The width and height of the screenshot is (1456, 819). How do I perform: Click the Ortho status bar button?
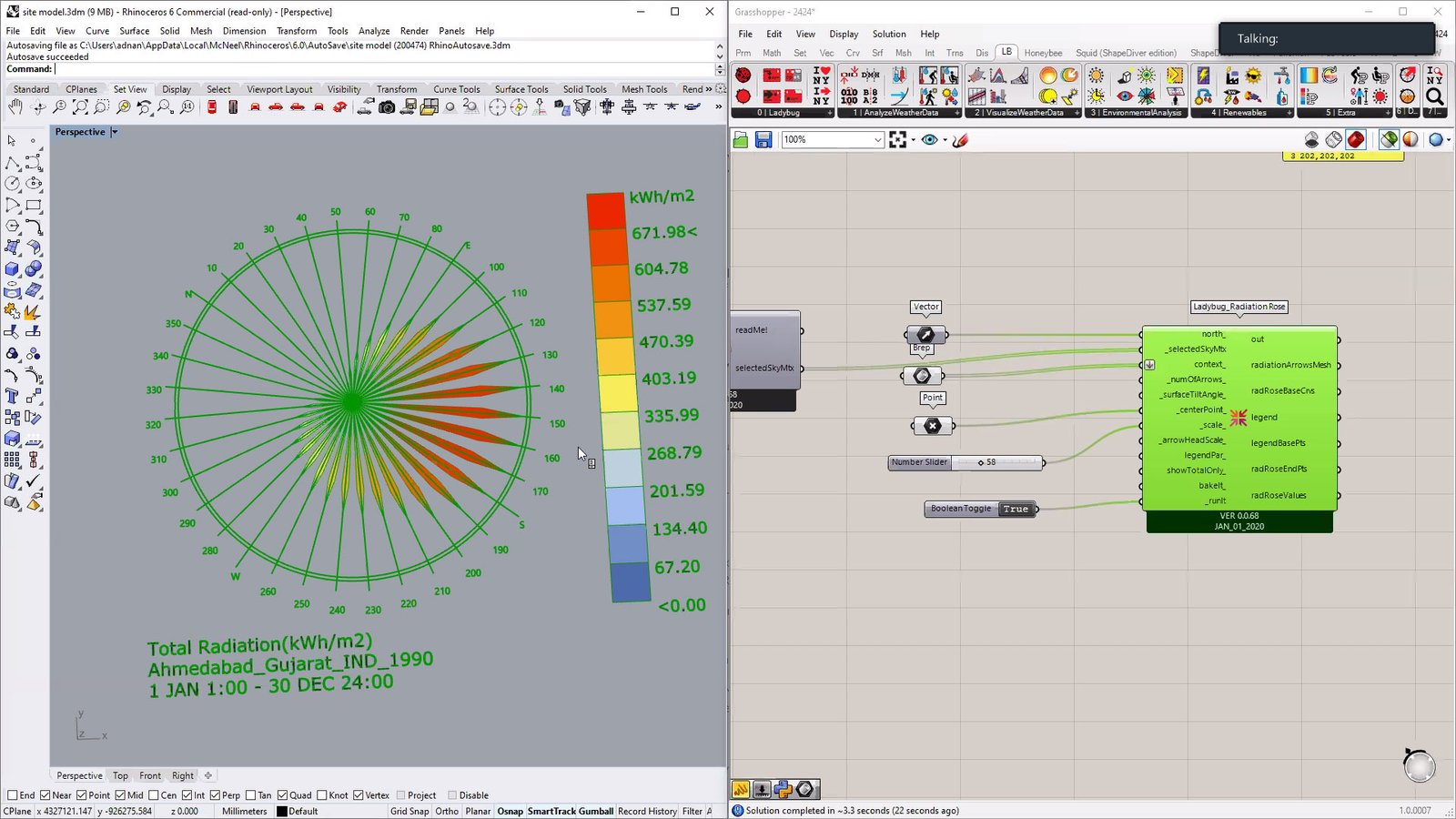(x=447, y=811)
